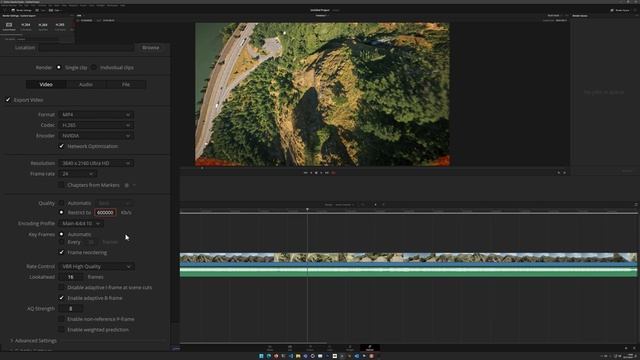
Task: Toggle the red loop playback button
Action: tap(333, 173)
